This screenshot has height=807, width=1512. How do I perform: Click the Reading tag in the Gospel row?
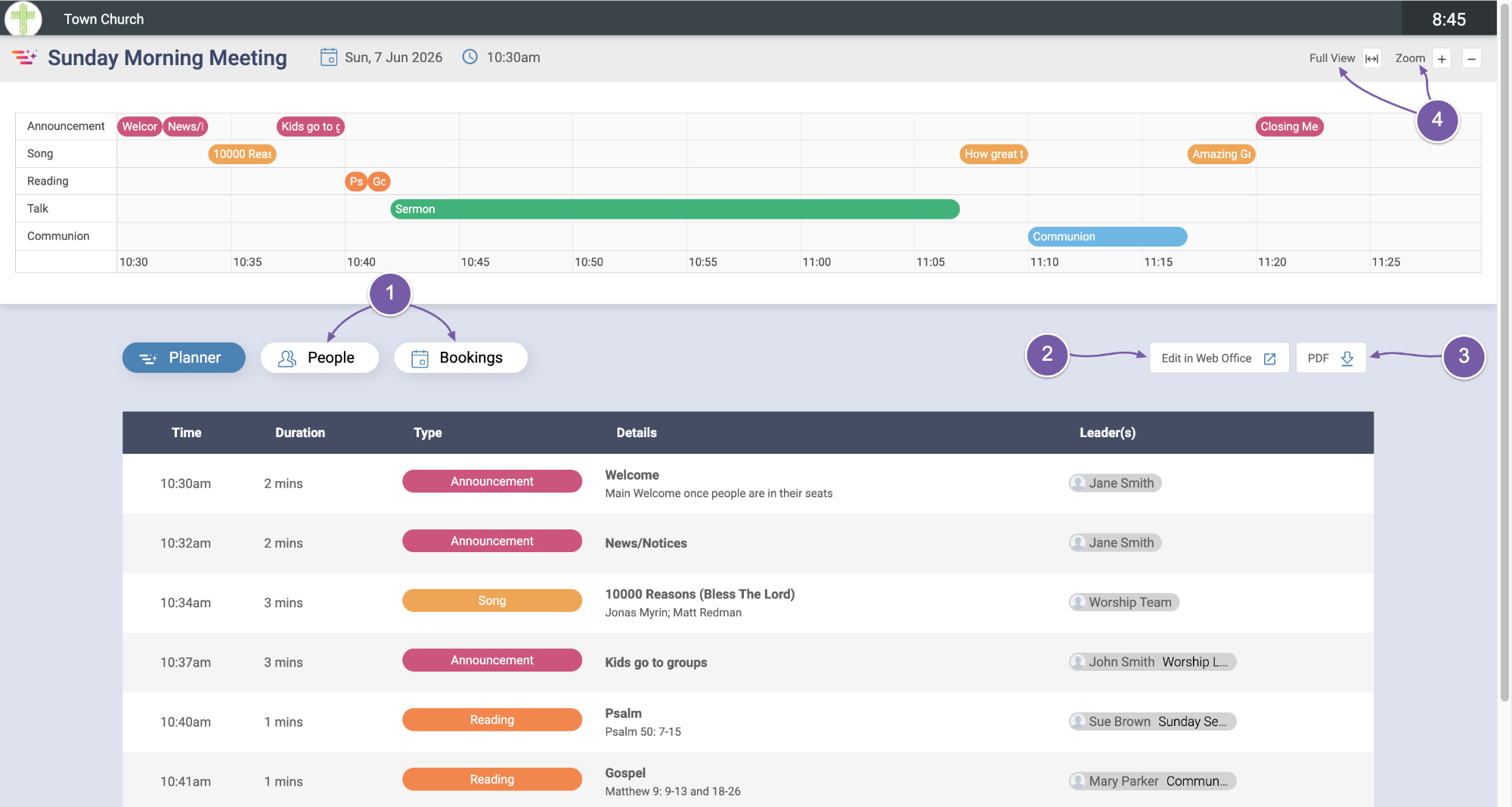492,779
